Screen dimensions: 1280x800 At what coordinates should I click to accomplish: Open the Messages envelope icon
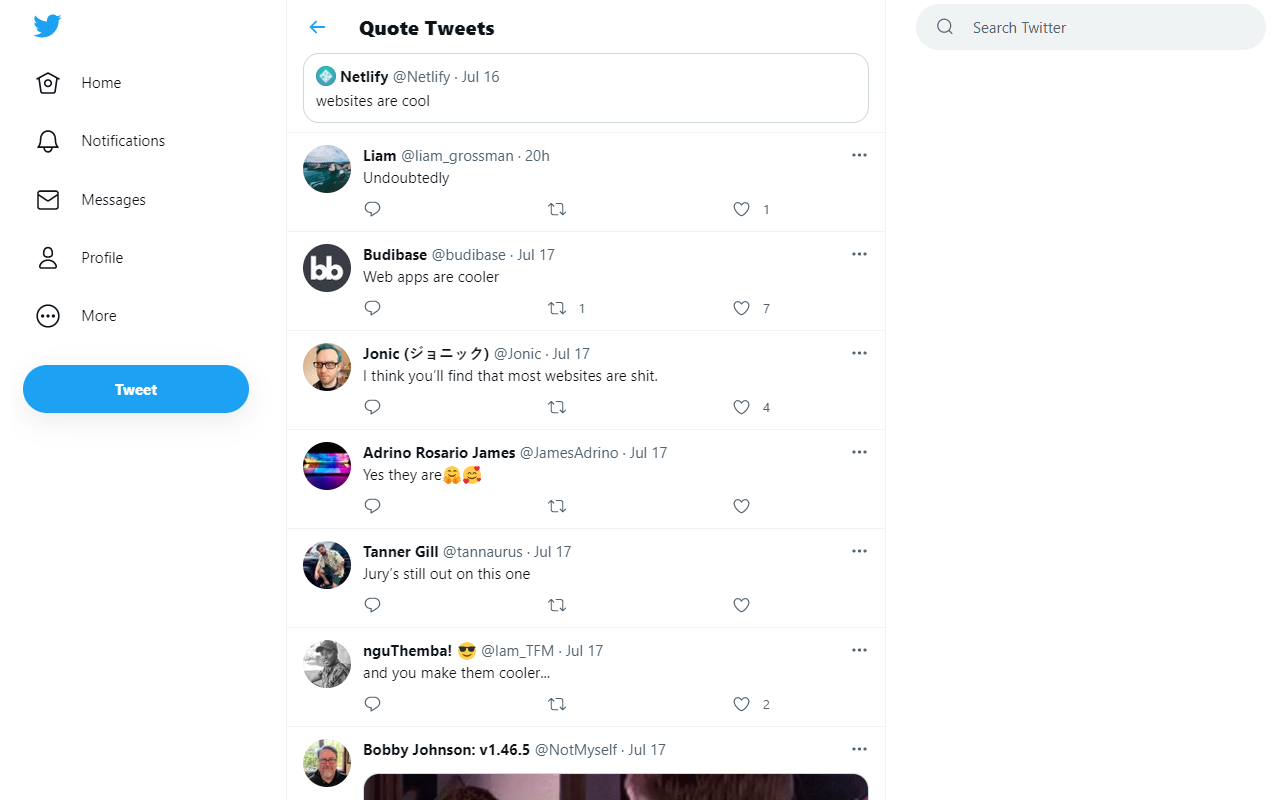[47, 199]
